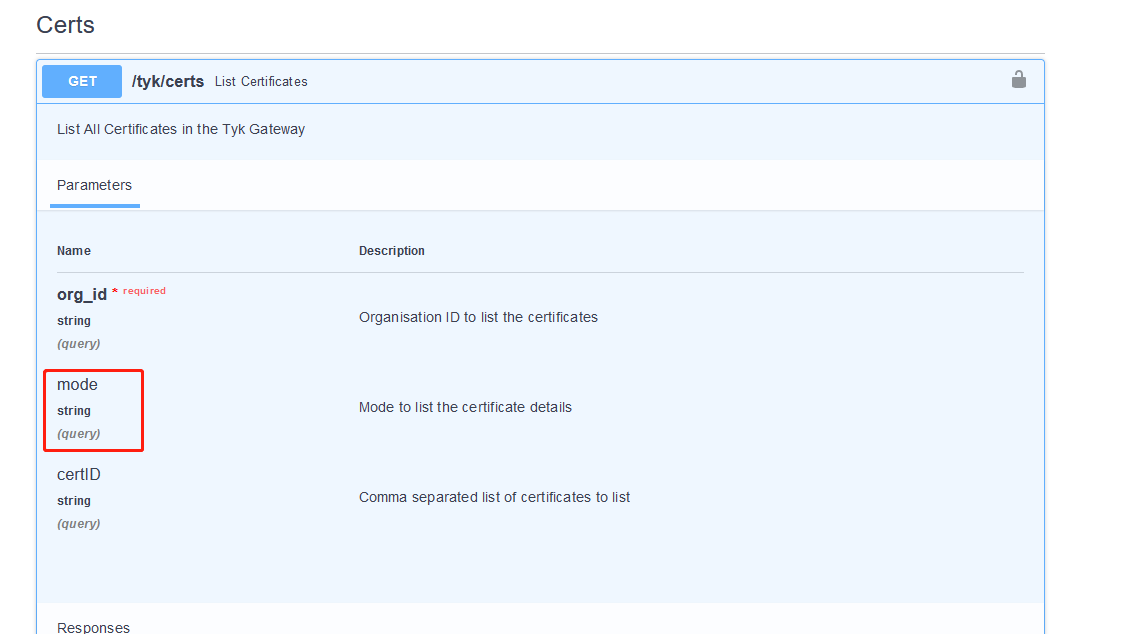Click the query label under certID

[x=78, y=523]
